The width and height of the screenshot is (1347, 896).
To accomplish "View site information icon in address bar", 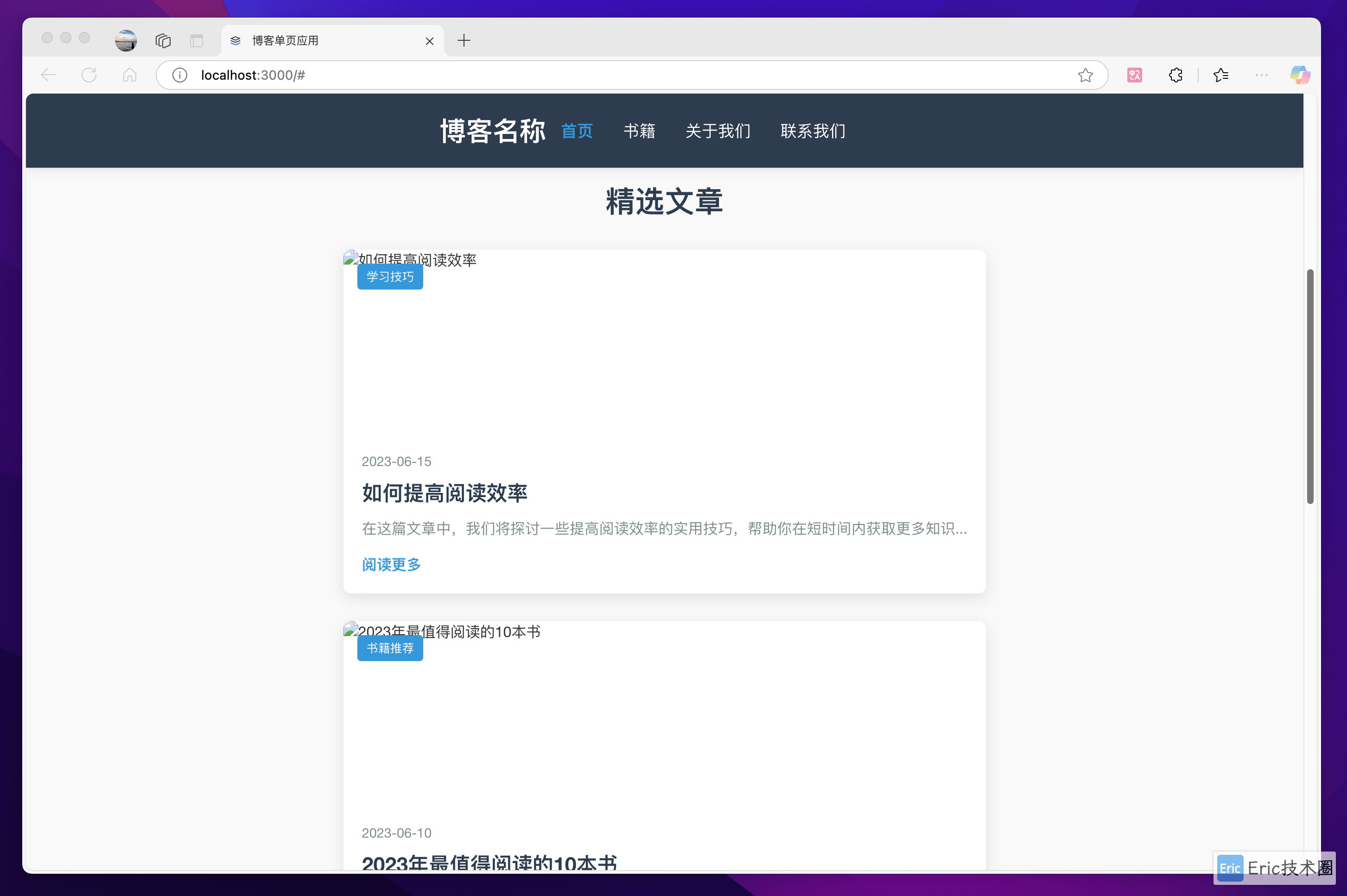I will (x=179, y=75).
